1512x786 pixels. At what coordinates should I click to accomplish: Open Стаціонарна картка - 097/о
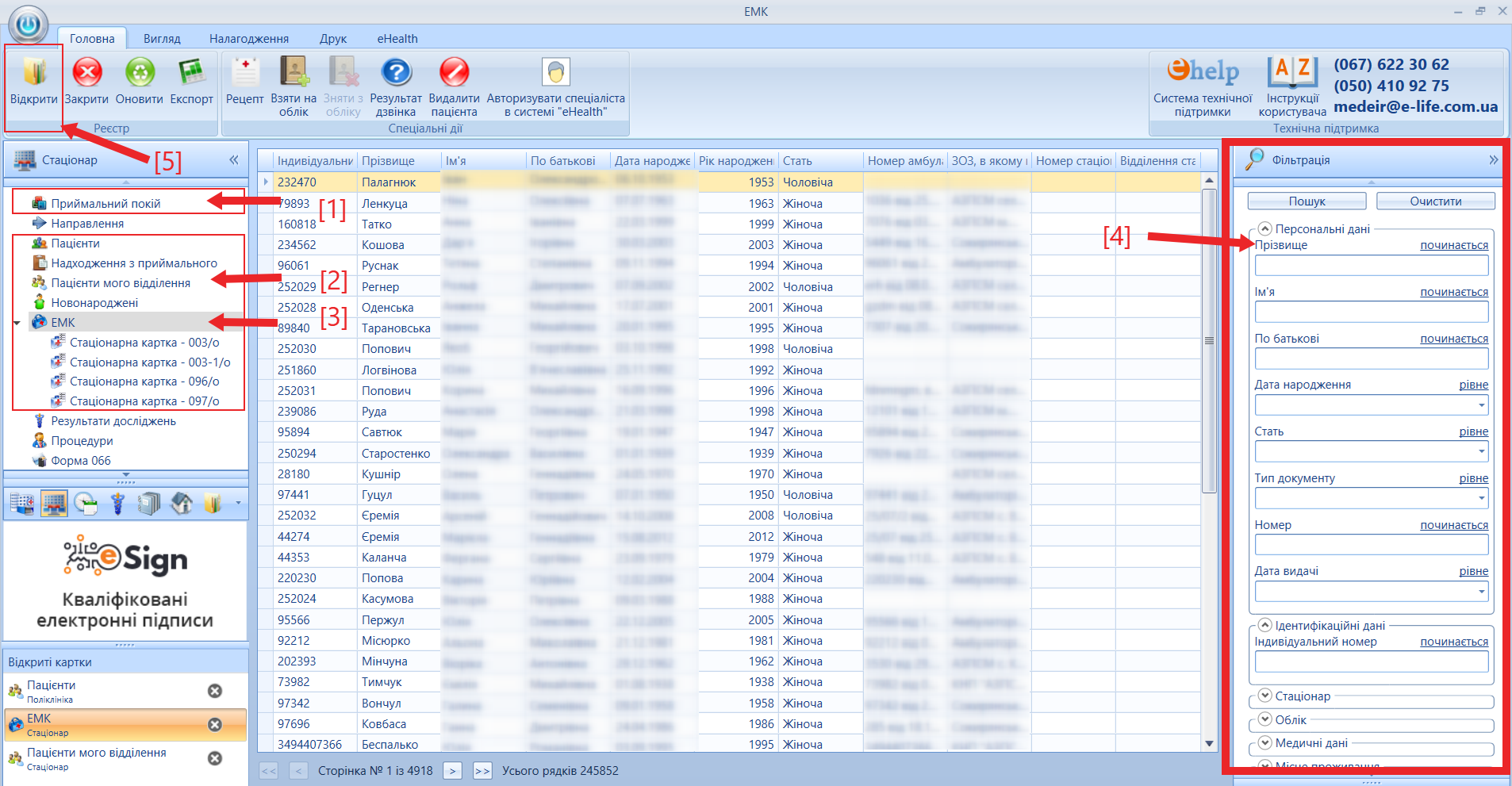click(144, 401)
